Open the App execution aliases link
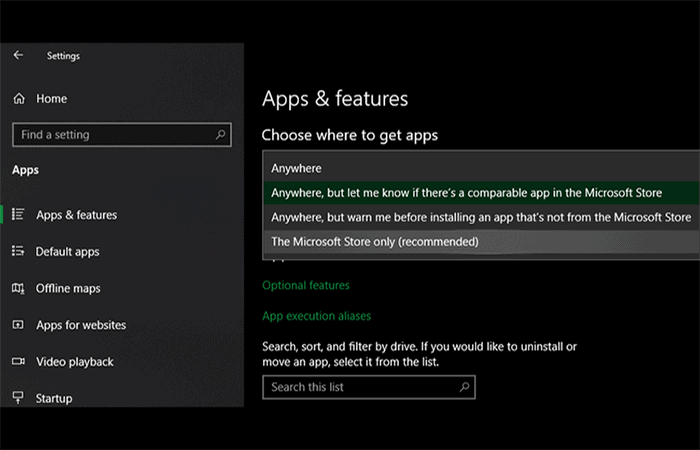Screen dimensions: 700x450 click(x=317, y=316)
